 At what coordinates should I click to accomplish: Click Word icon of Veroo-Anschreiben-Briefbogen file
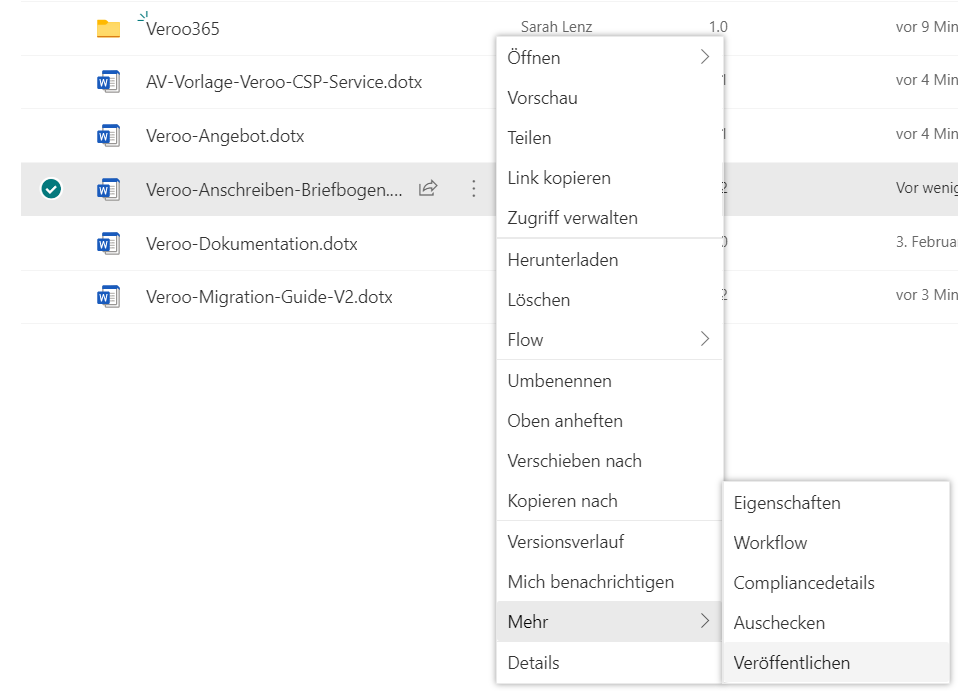click(108, 189)
